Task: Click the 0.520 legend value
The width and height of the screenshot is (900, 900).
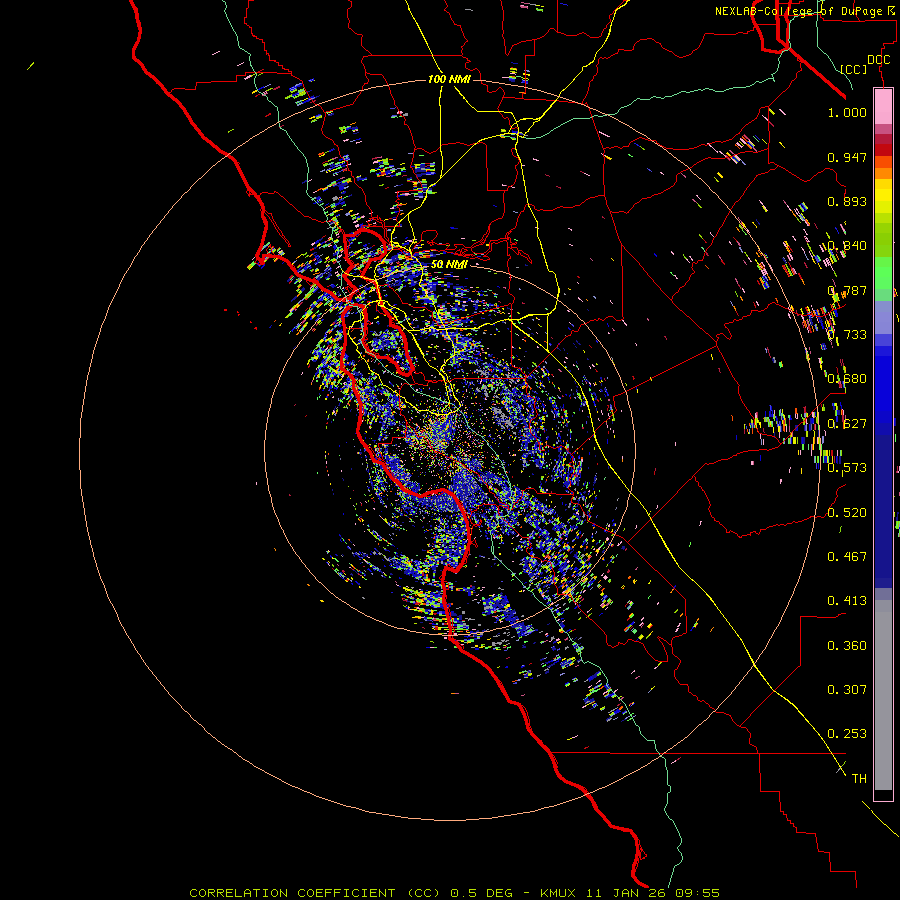Action: click(x=847, y=513)
